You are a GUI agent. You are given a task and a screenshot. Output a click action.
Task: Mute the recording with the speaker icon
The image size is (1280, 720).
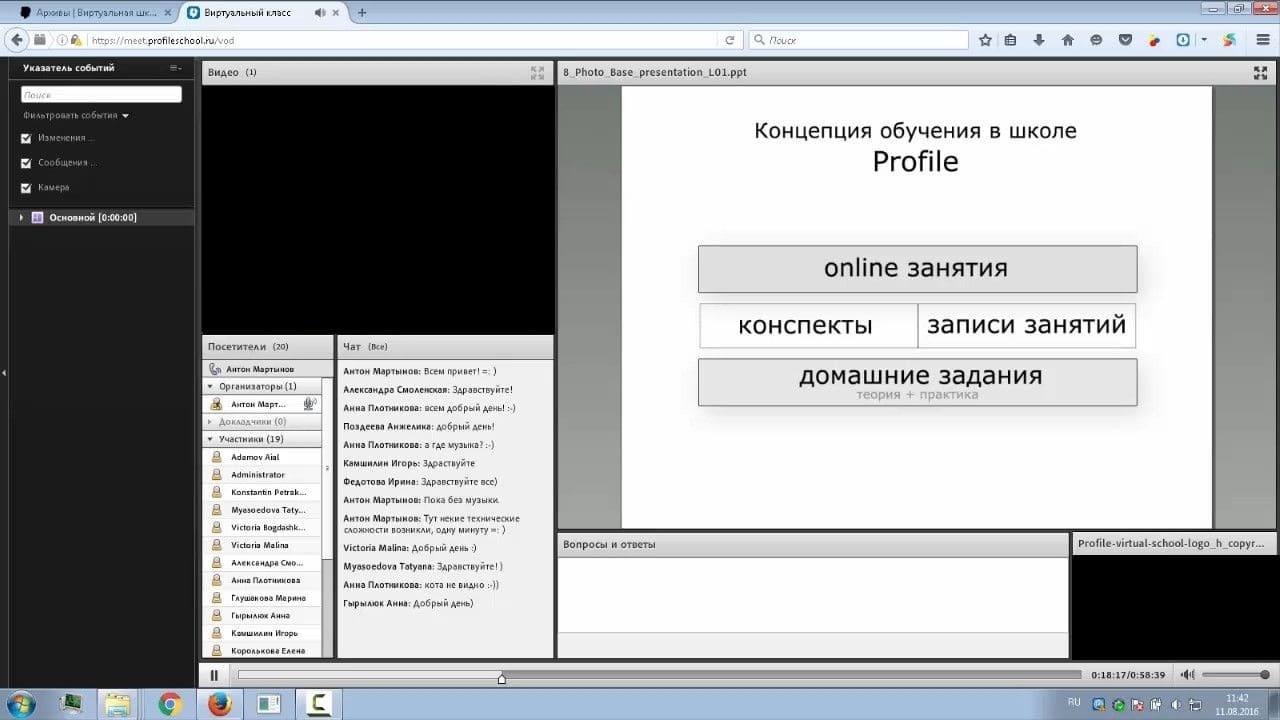click(x=1187, y=675)
